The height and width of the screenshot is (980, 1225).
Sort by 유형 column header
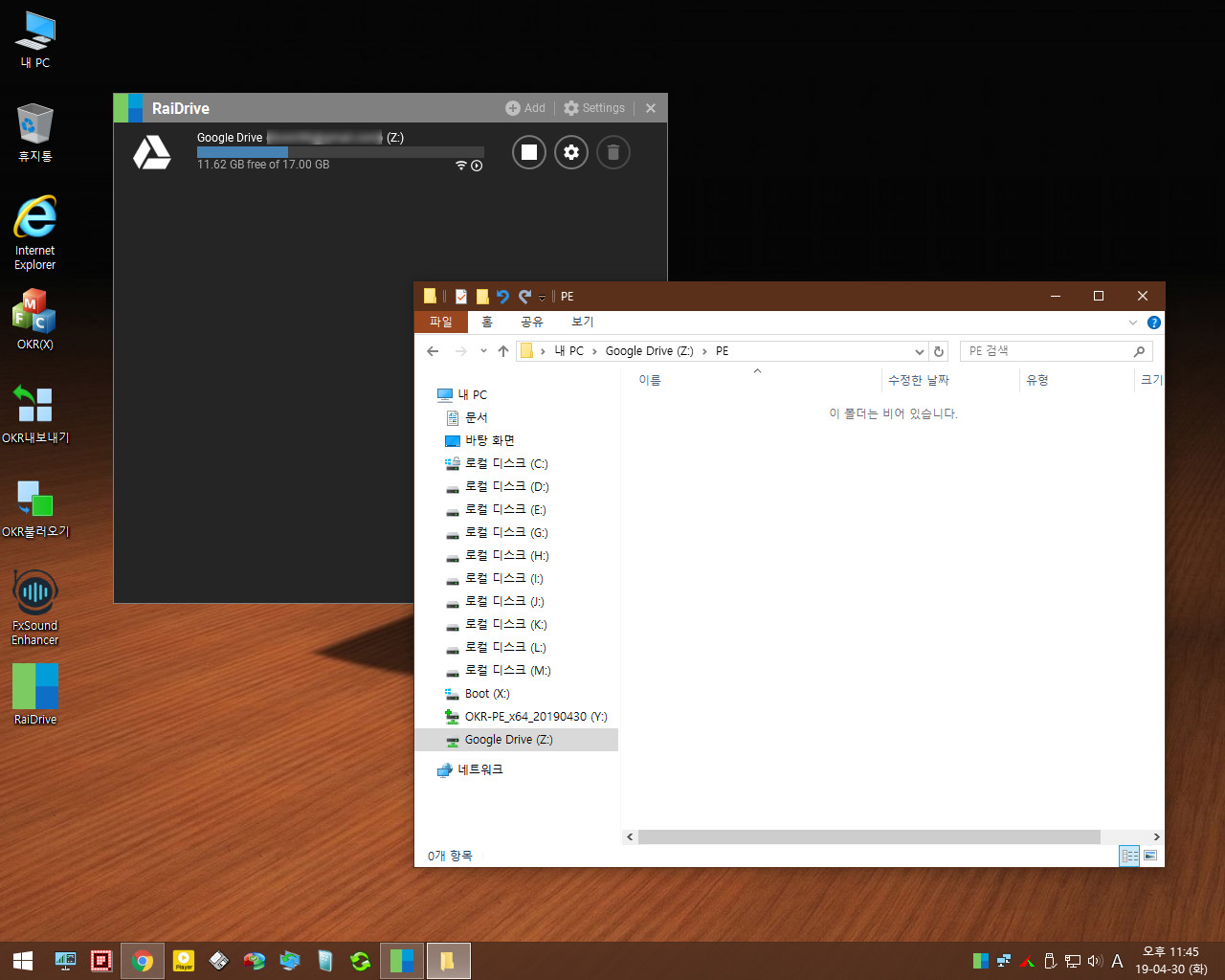pos(1037,380)
